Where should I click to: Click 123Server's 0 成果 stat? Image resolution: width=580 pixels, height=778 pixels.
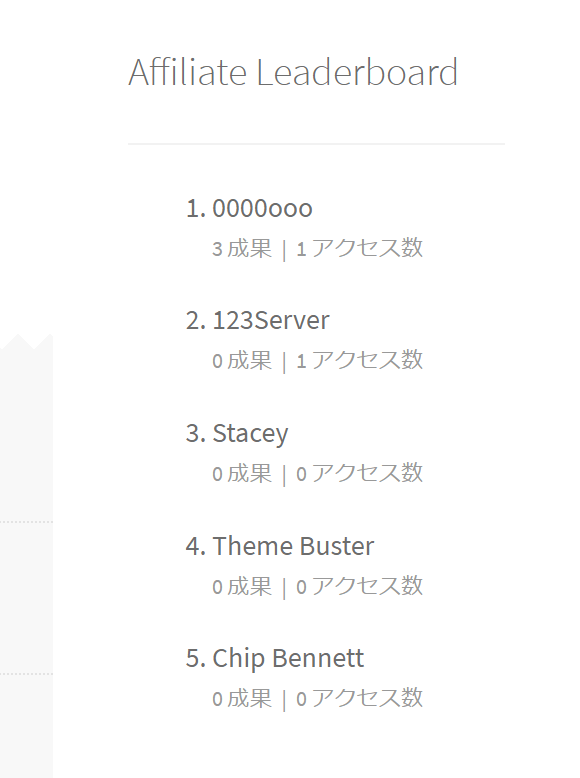[x=242, y=360]
